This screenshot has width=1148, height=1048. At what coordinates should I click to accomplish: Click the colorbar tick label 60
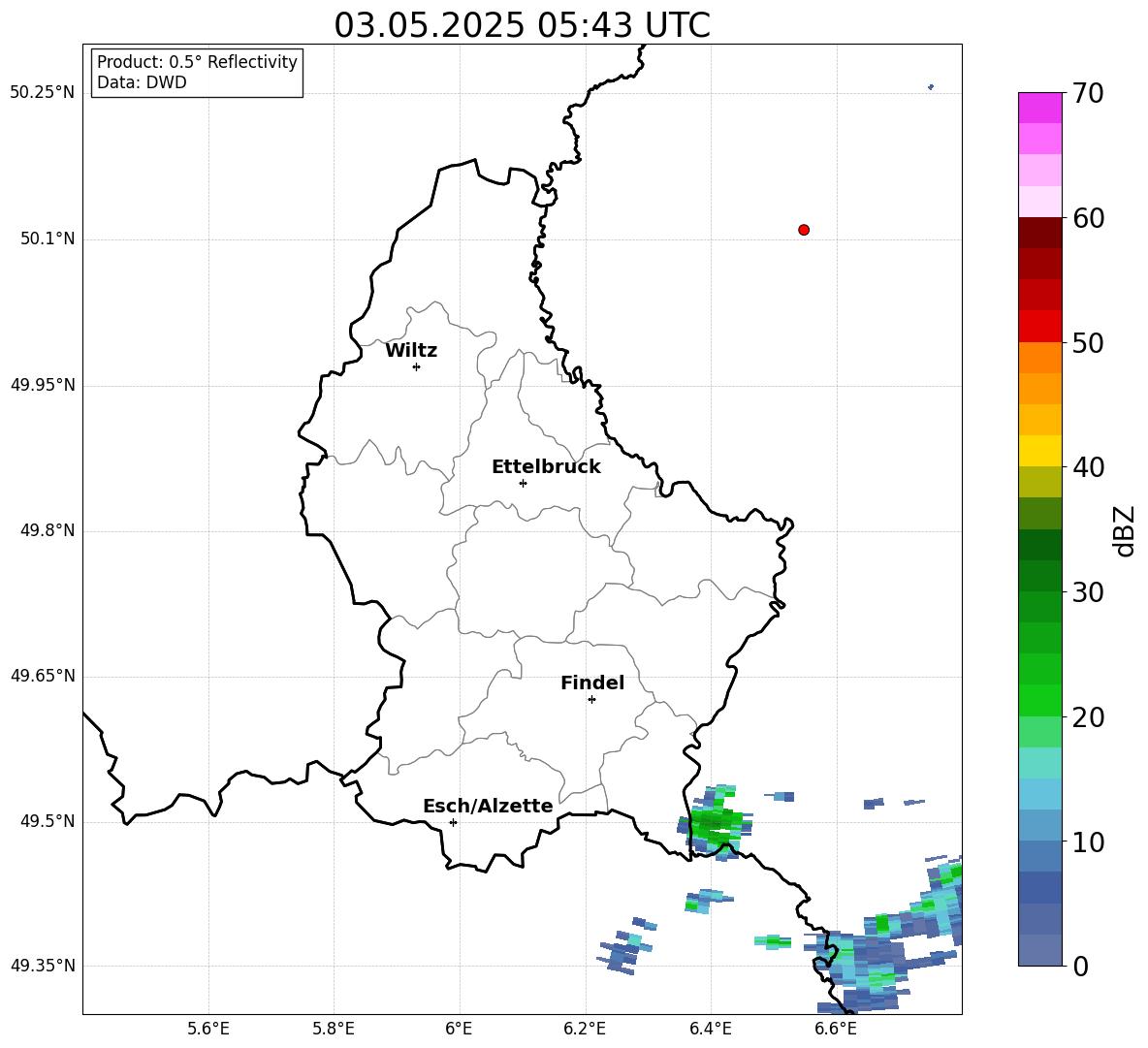click(x=1088, y=218)
